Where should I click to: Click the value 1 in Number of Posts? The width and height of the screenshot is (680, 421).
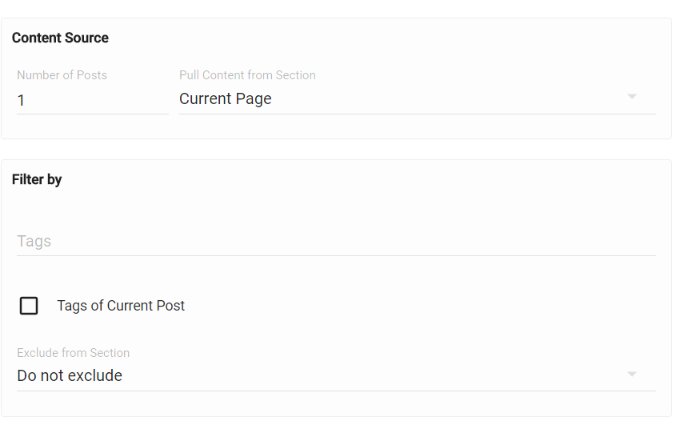tap(21, 100)
